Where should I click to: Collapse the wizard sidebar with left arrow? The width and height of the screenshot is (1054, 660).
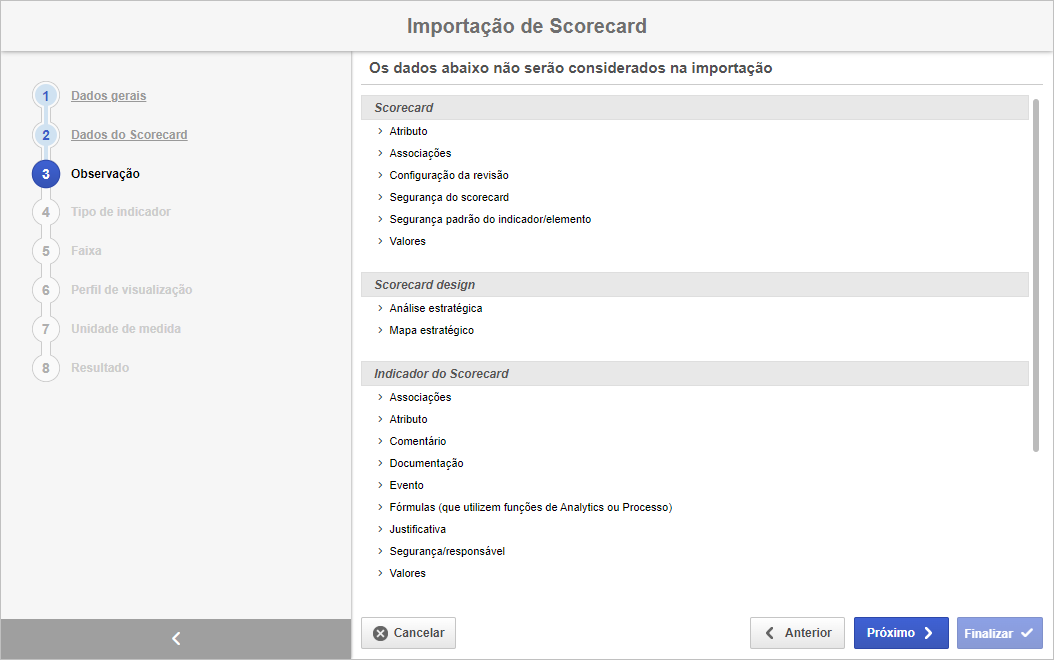coord(176,638)
